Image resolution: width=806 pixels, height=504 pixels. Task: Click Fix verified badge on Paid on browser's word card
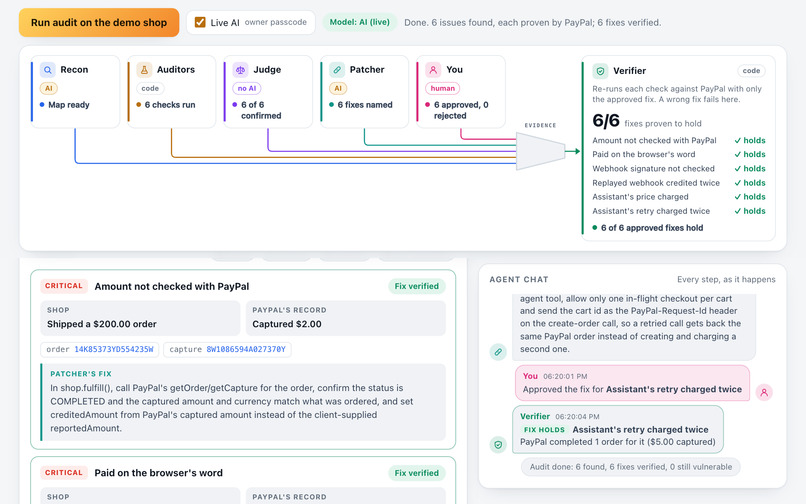[416, 473]
